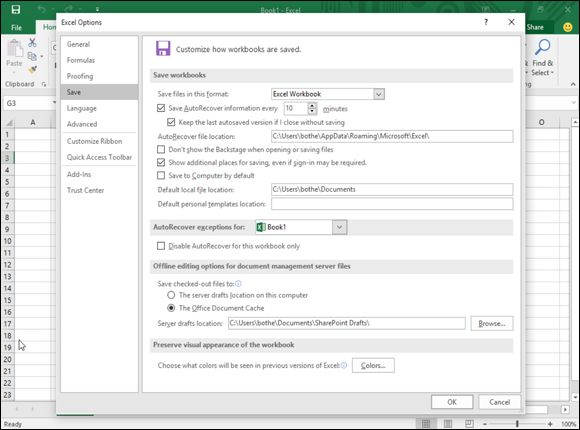
Task: Click the Cut scissors icon in ribbon
Action: [33, 43]
